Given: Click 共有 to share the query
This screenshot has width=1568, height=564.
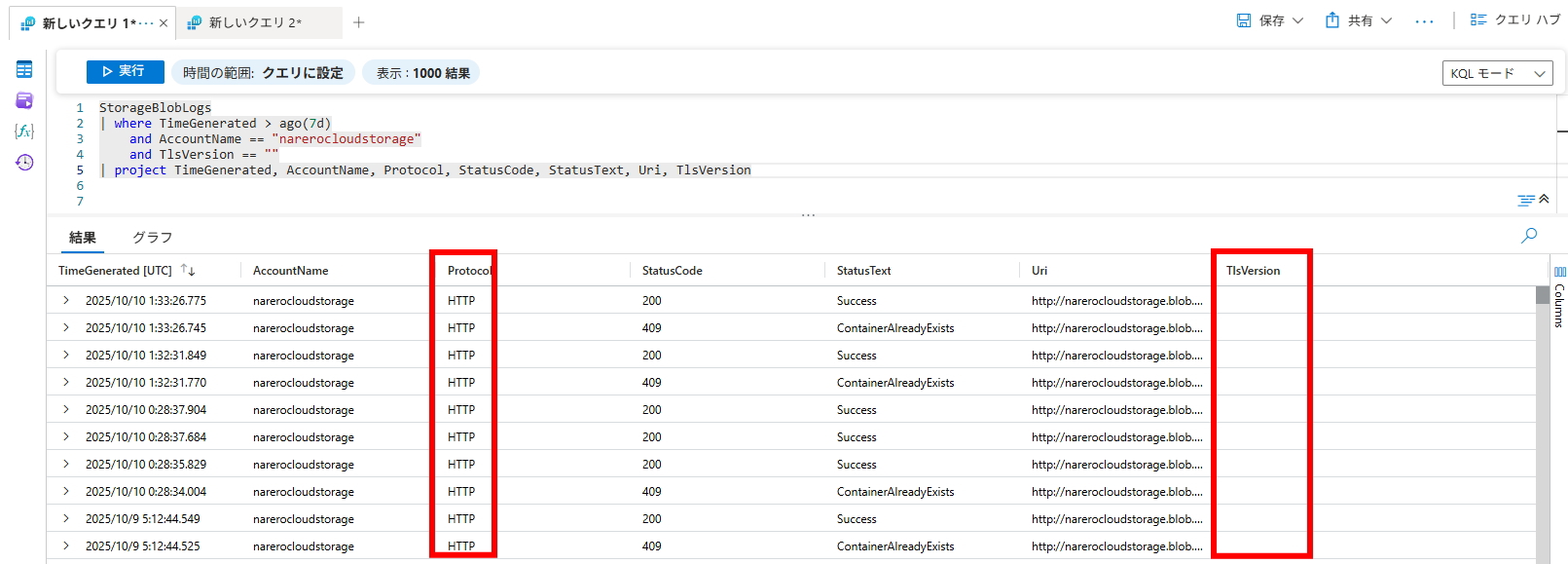Looking at the screenshot, I should coord(1349,20).
